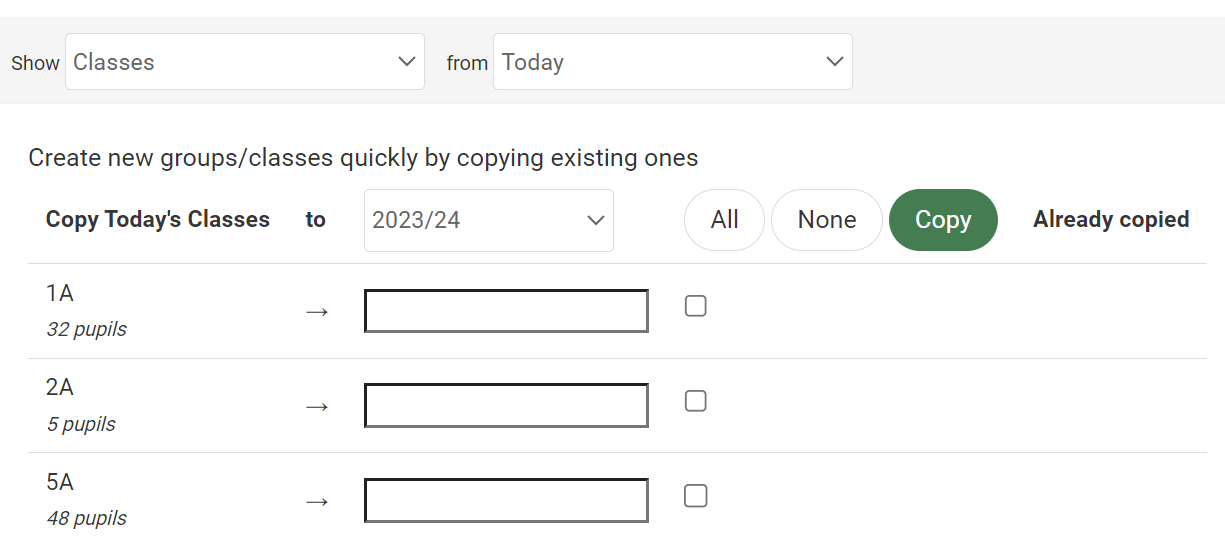1225x545 pixels.
Task: Expand the 2023/24 year dropdown
Action: click(x=488, y=220)
